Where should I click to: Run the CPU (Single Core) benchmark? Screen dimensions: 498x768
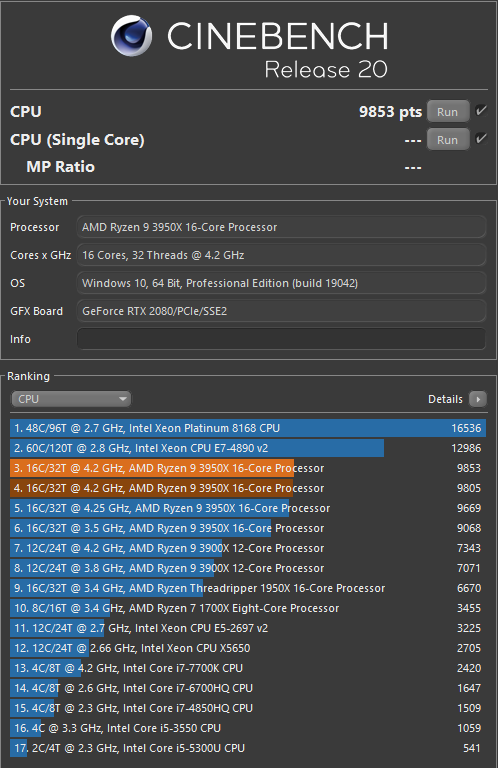[x=448, y=140]
